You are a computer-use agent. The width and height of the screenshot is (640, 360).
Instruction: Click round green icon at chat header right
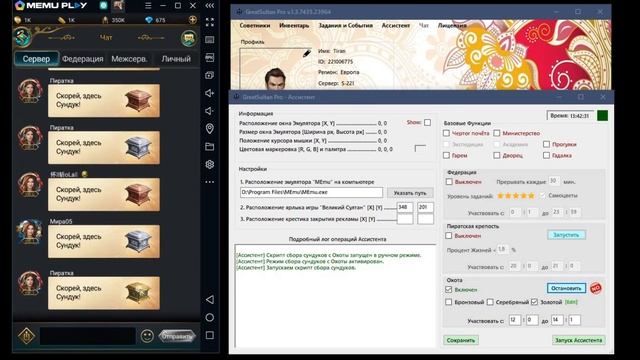pos(188,38)
